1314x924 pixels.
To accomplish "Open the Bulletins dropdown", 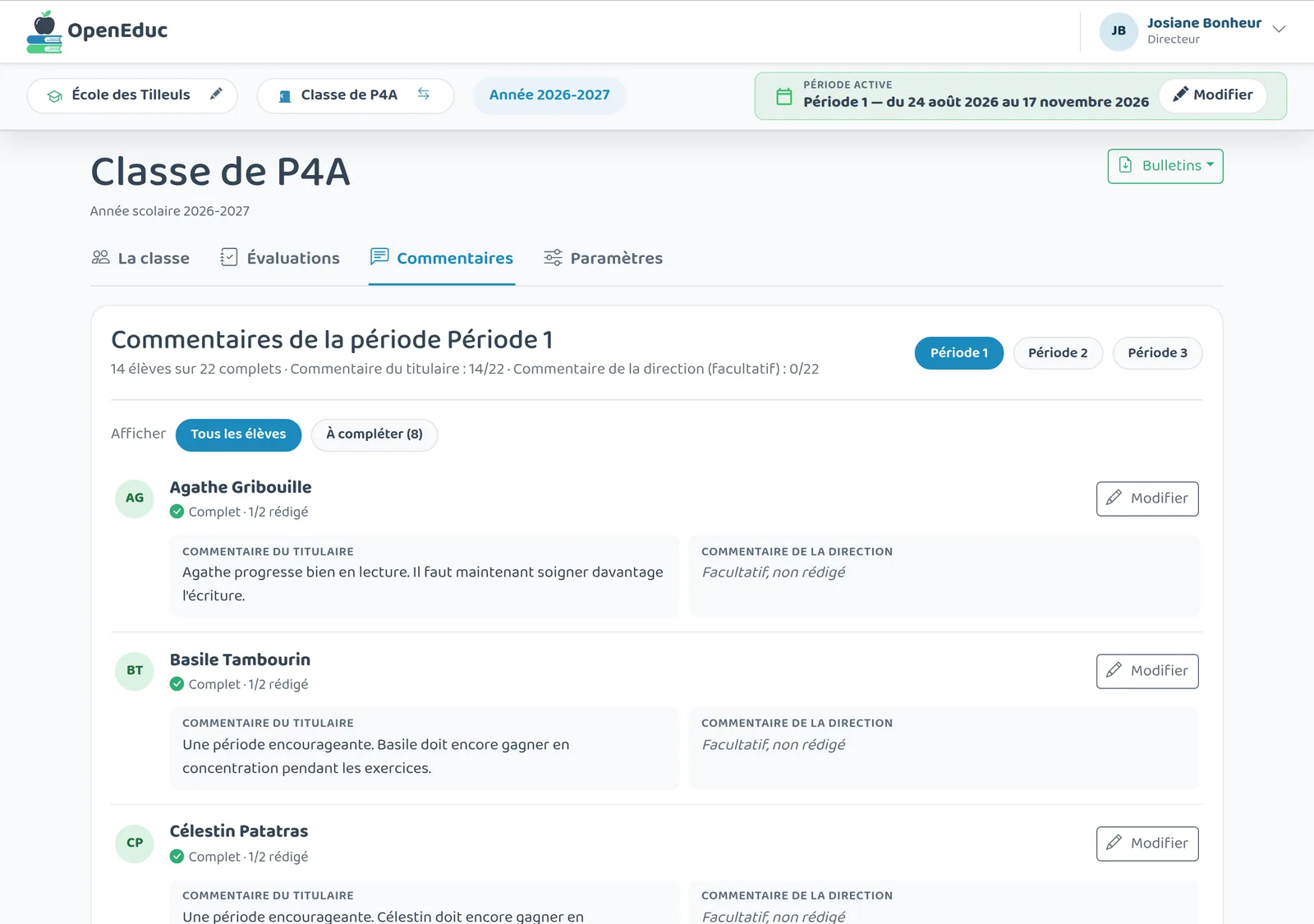I will [x=1165, y=166].
